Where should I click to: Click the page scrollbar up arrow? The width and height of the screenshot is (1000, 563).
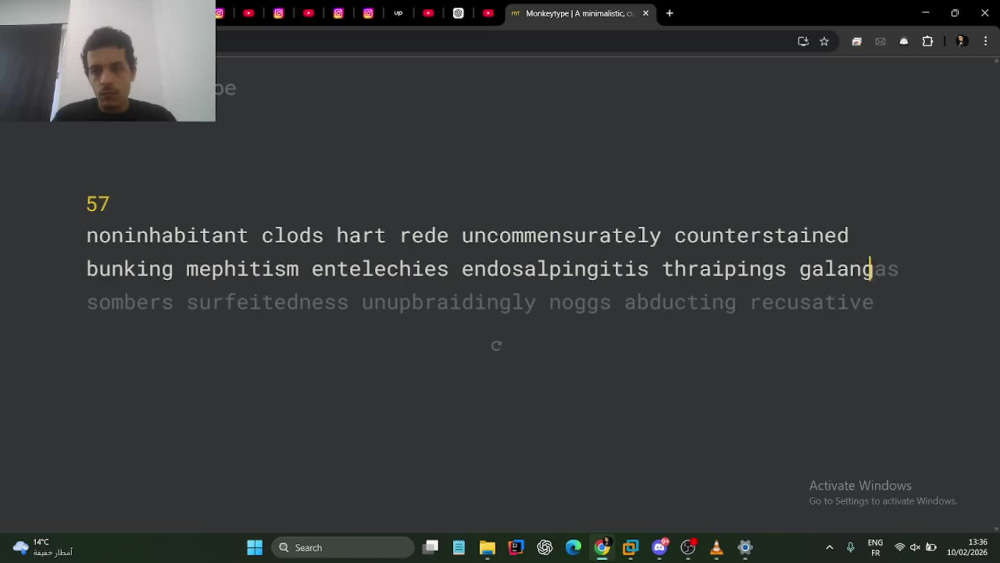tap(996, 61)
